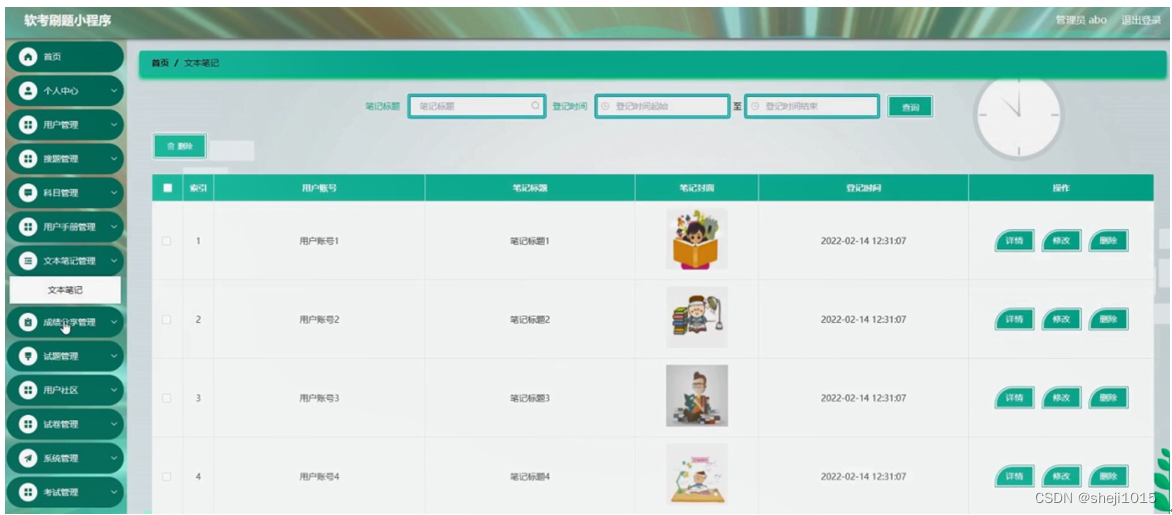Click 修改 for 笔记标题3 row
1172x515 pixels.
point(1061,398)
